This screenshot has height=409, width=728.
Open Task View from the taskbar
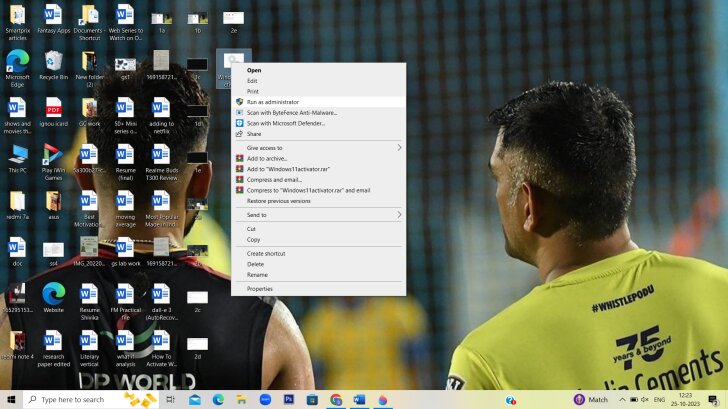[170, 399]
